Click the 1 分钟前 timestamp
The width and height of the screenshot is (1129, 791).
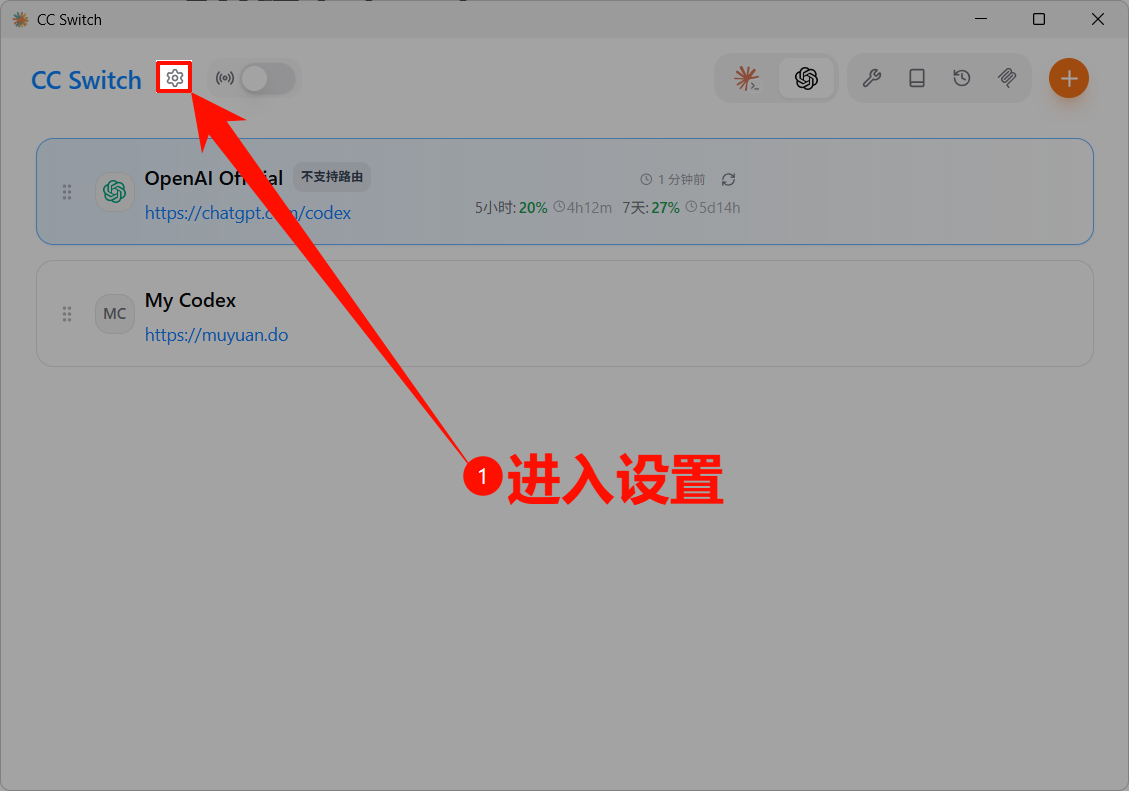673,179
